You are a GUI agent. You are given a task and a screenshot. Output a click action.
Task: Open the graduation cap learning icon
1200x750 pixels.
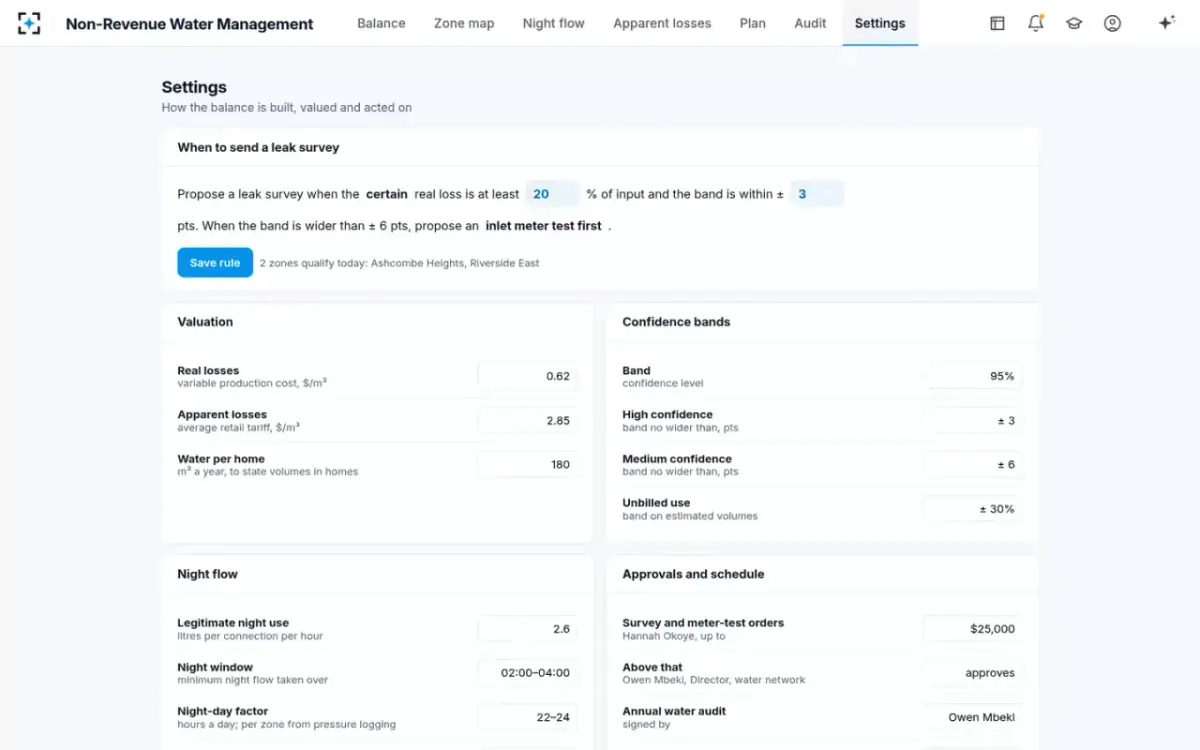point(1074,23)
